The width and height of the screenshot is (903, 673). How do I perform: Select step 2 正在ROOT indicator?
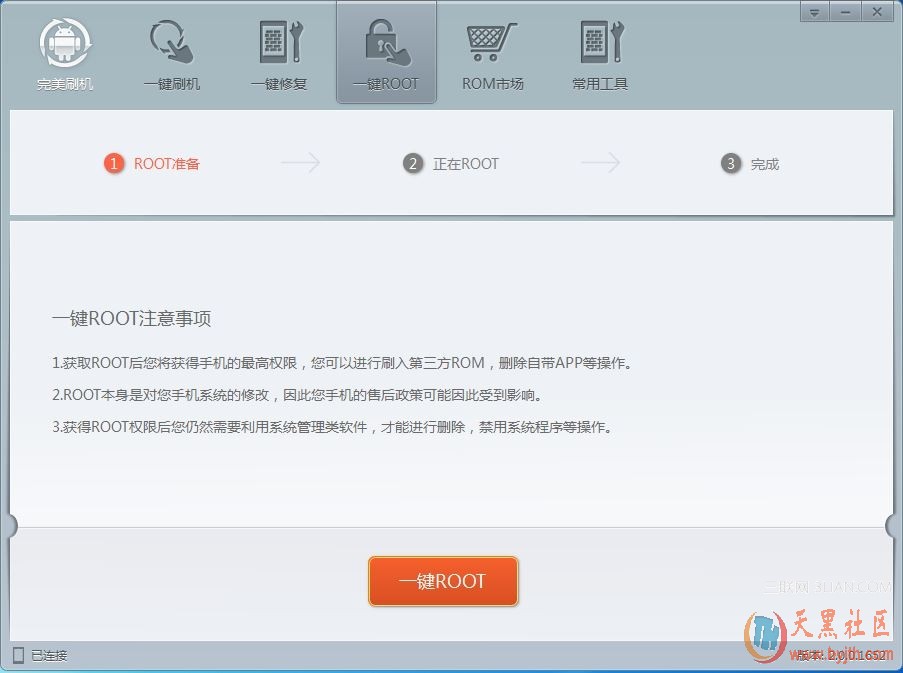tap(452, 164)
